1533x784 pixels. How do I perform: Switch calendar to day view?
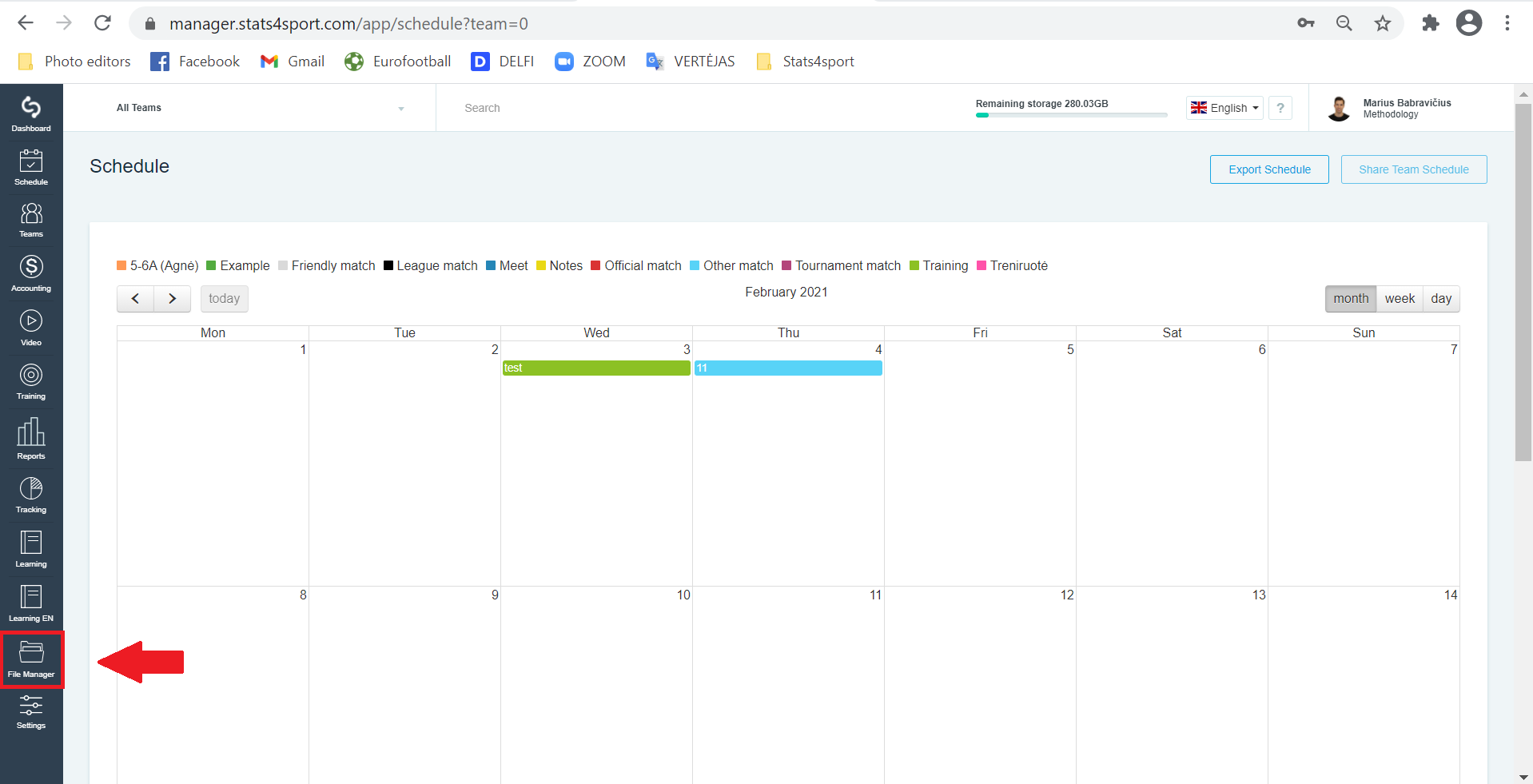[x=1441, y=299]
